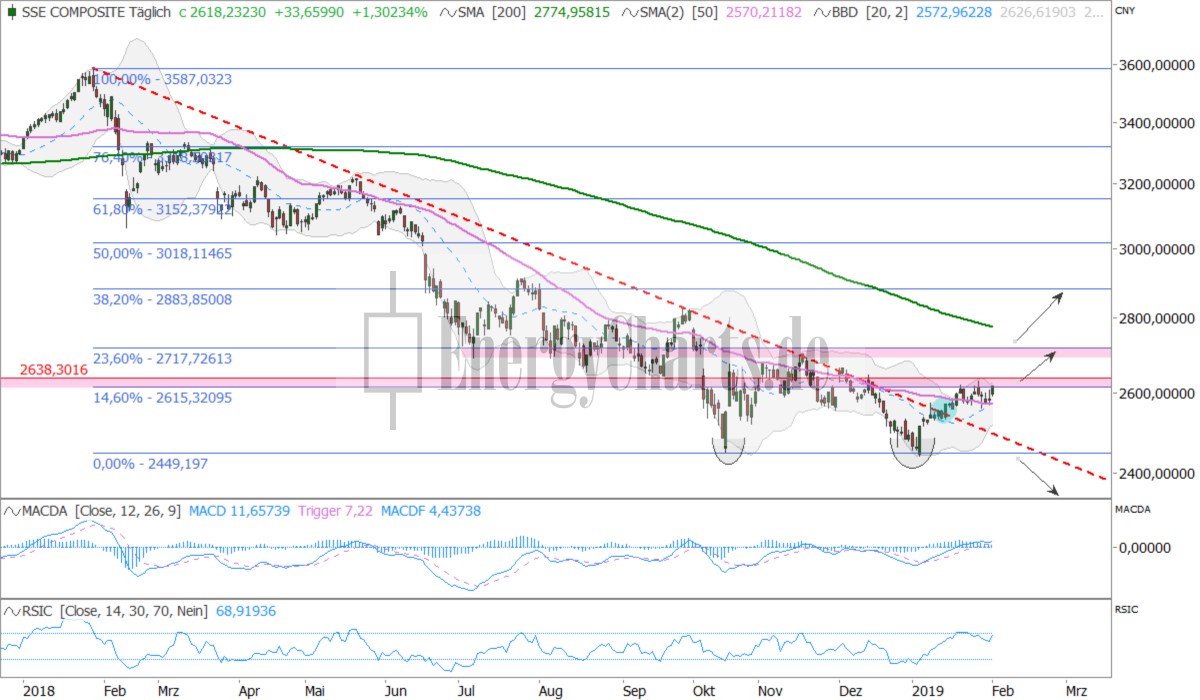
Task: Click the 2800,00000 price axis tick
Action: click(x=1157, y=318)
